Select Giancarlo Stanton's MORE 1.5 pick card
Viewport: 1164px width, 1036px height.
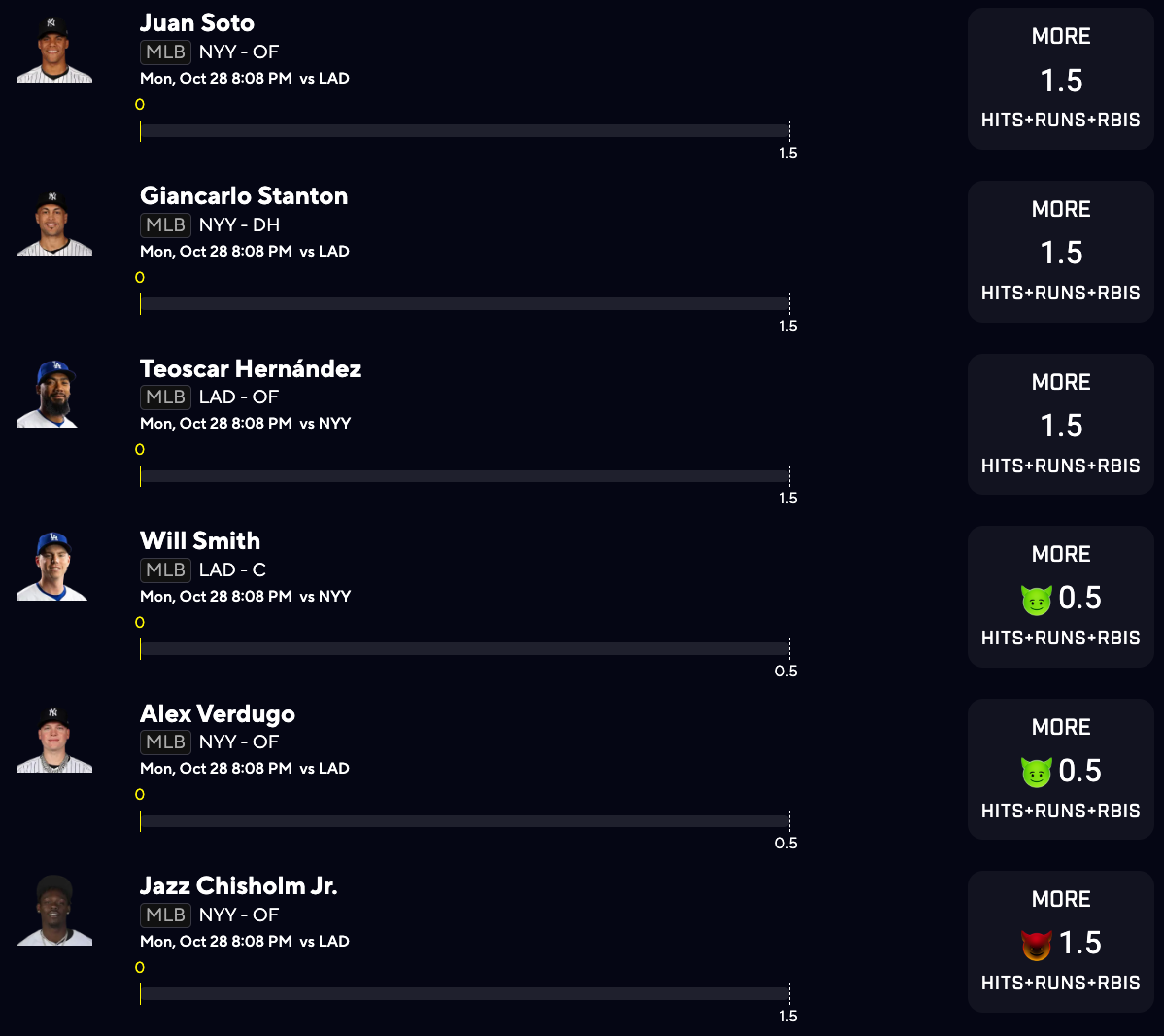click(1060, 252)
